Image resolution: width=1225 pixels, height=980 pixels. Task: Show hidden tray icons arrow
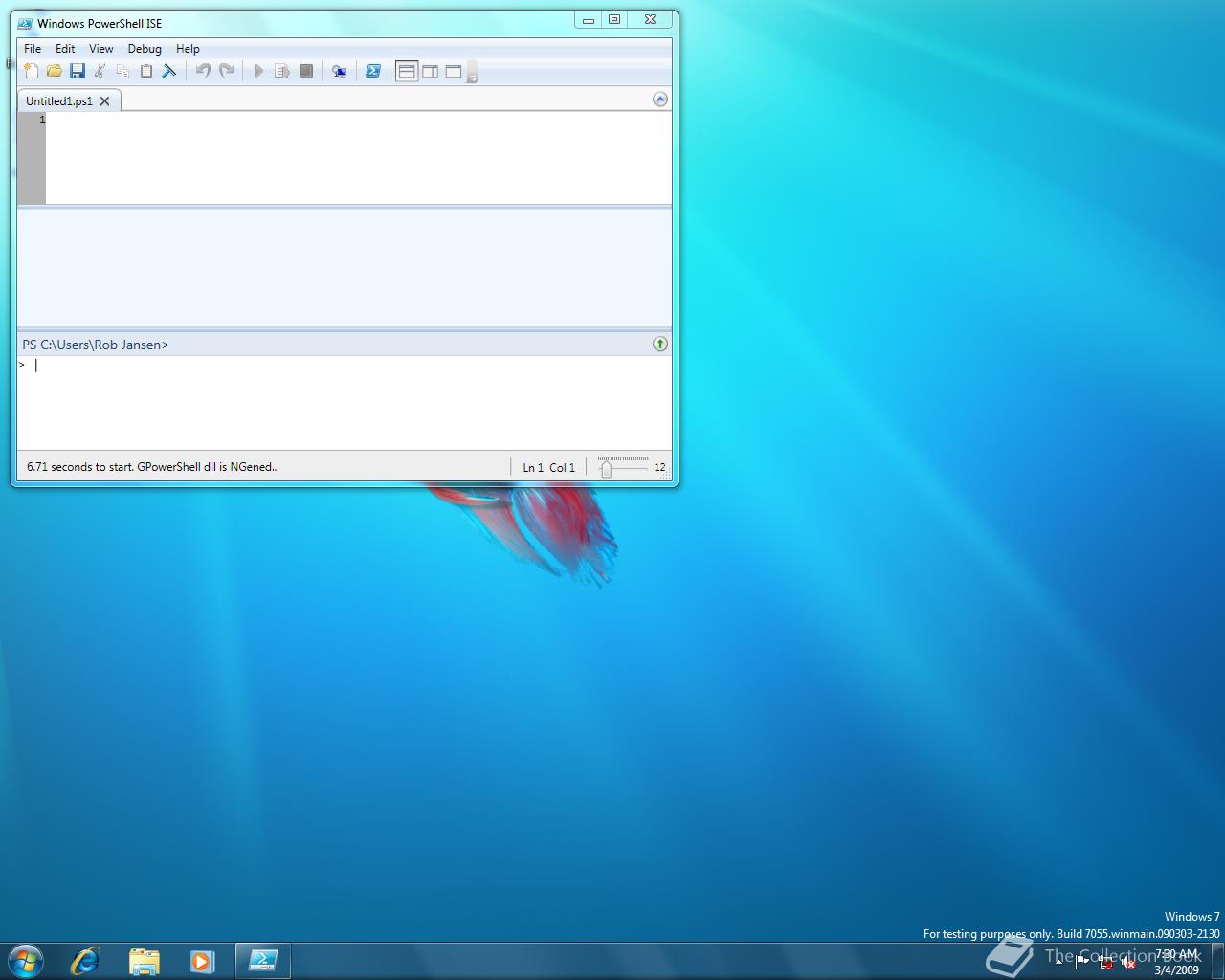[1058, 962]
